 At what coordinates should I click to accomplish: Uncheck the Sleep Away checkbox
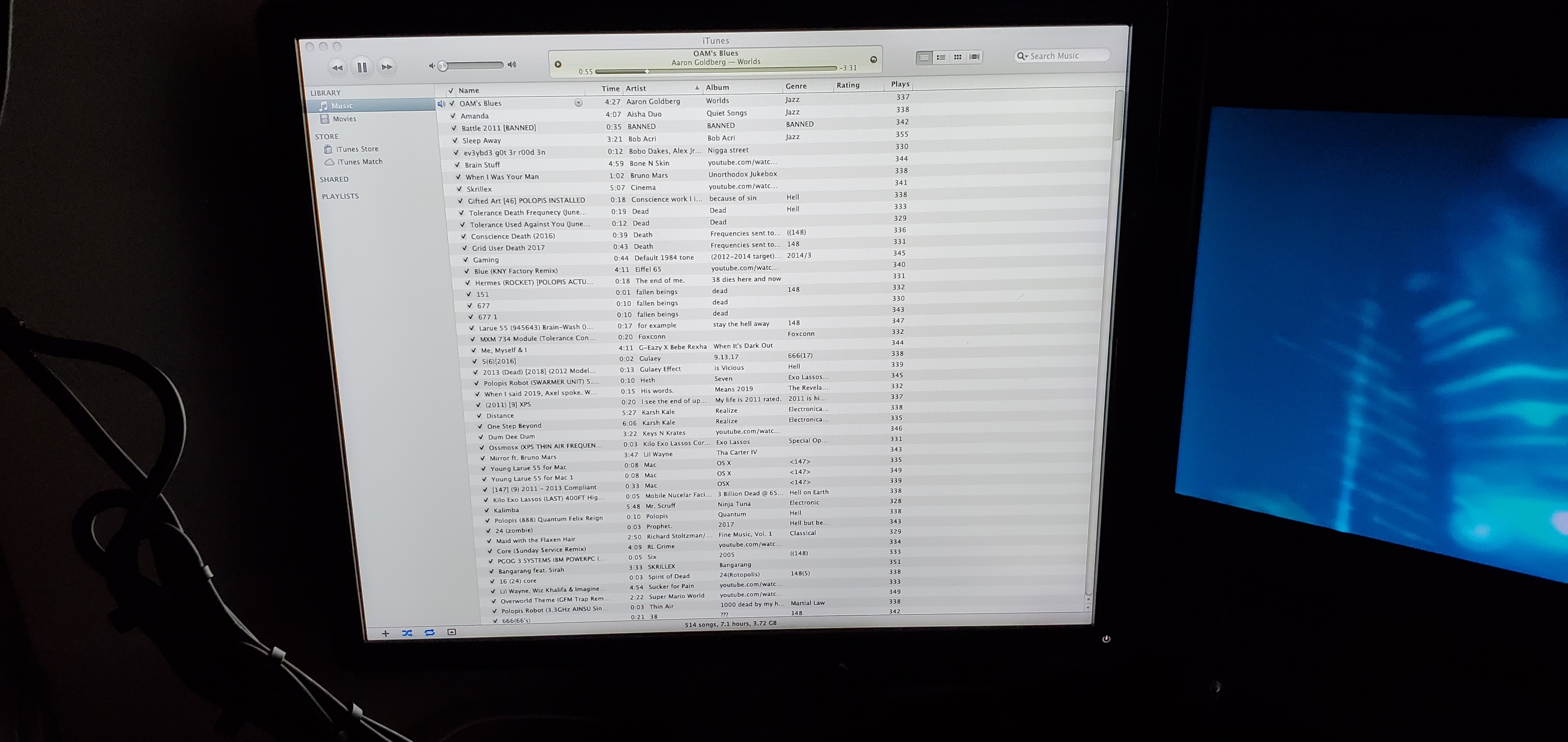click(455, 141)
